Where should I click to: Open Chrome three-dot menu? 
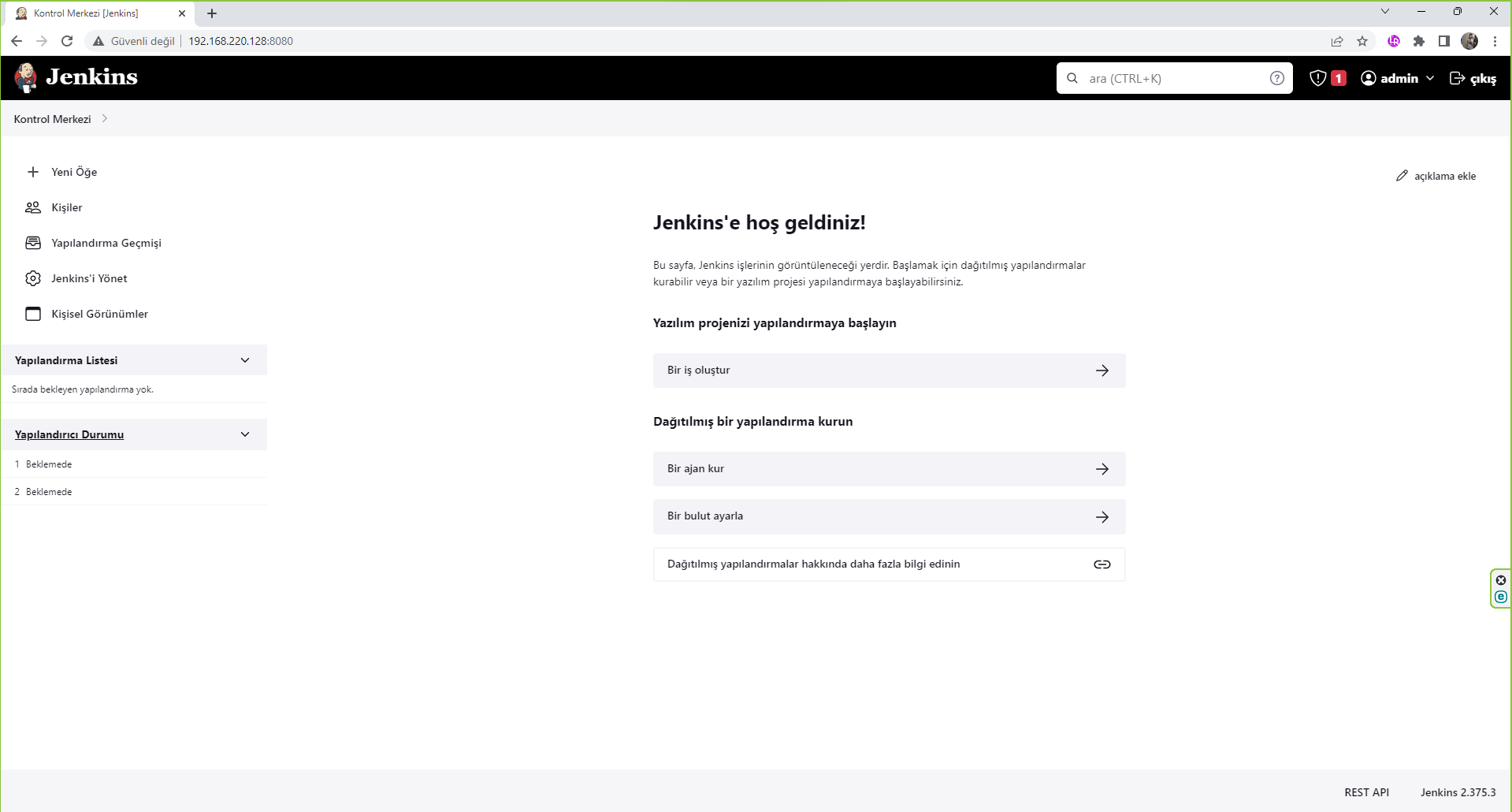click(1495, 41)
